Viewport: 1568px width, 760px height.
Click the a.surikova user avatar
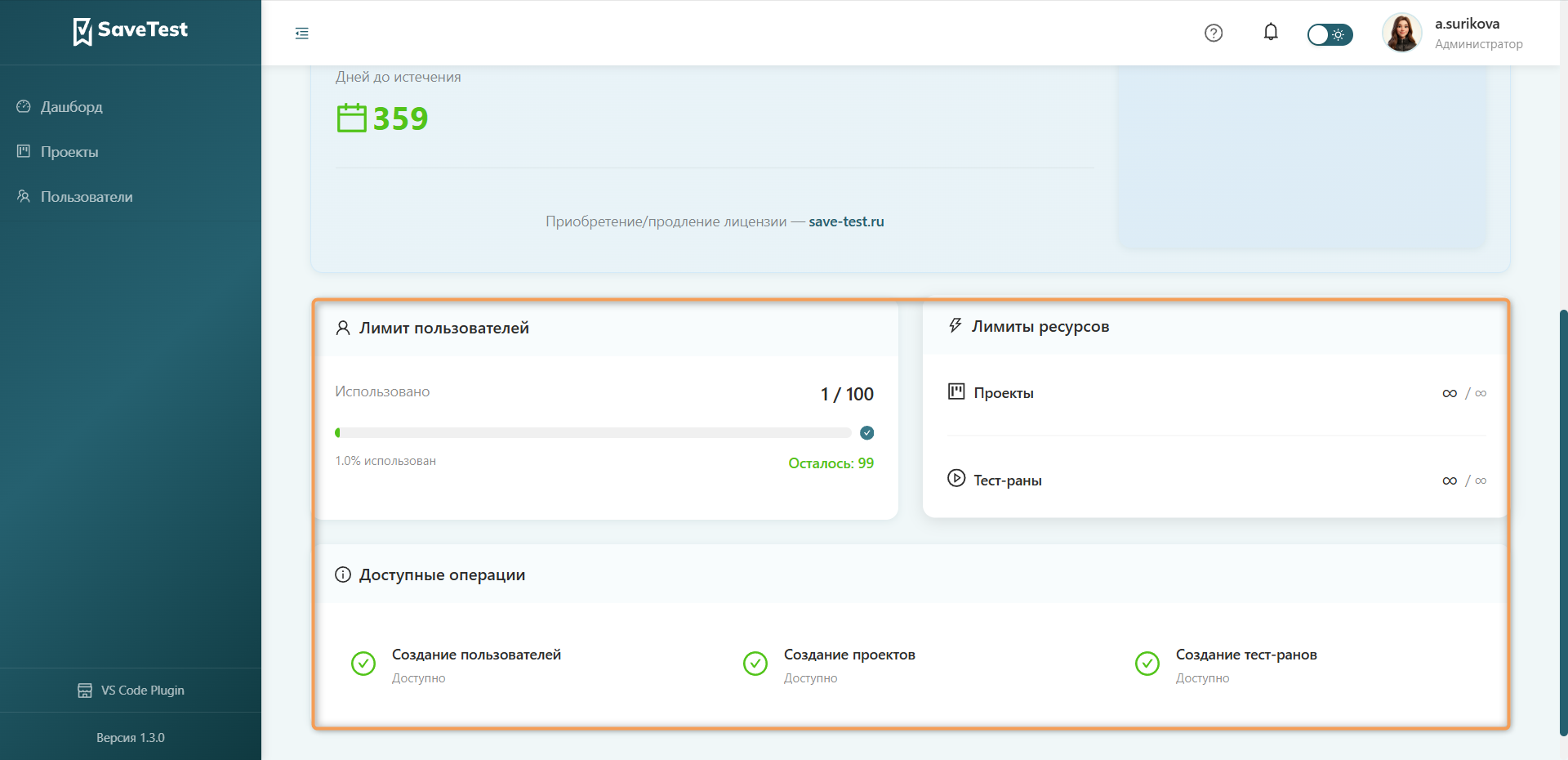(1402, 33)
